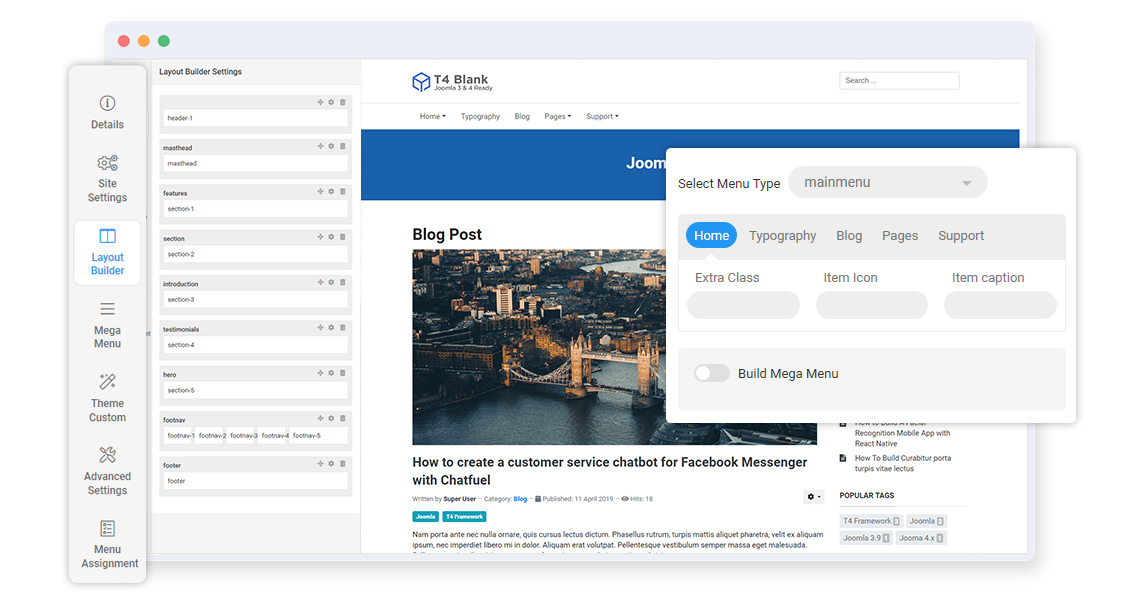Open the Theme Custom wand tool
The image size is (1140, 600).
[x=107, y=396]
